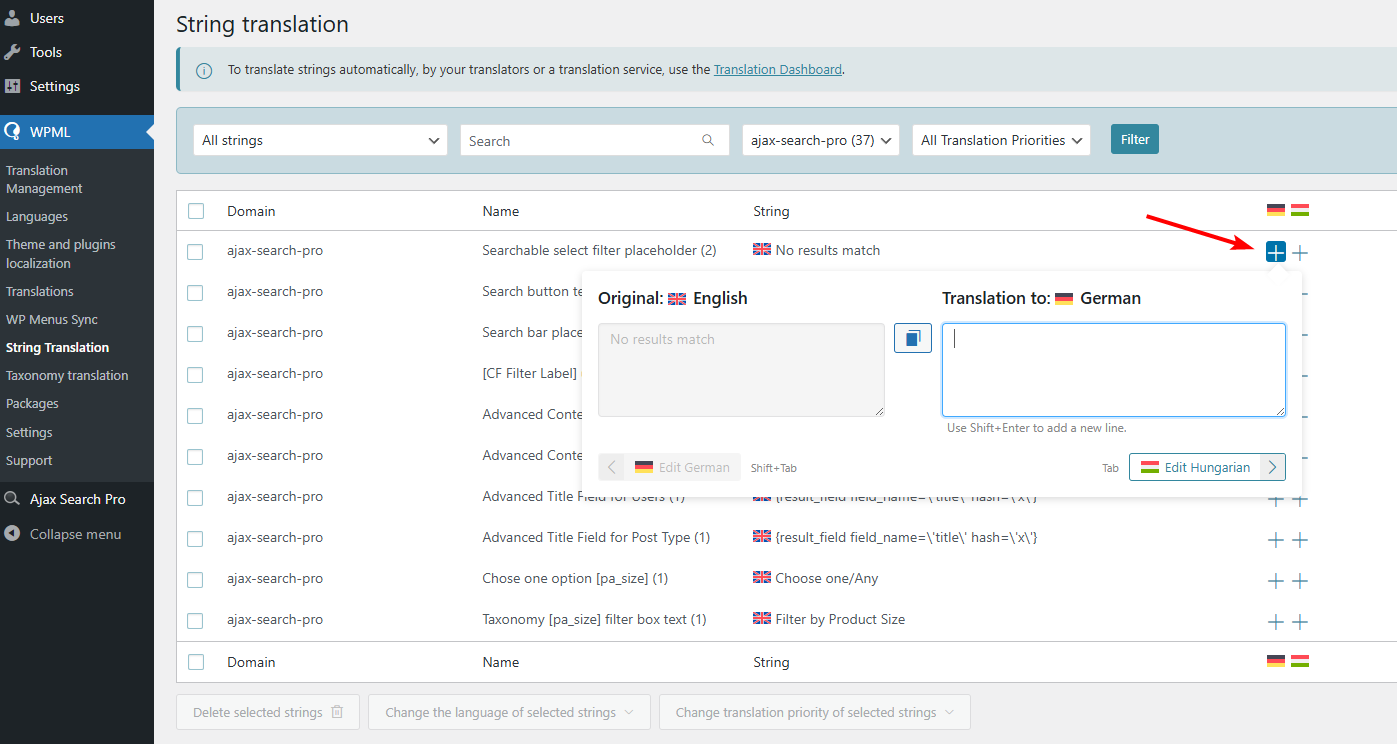
Task: Click the Edit Hungarian button
Action: click(x=1206, y=467)
